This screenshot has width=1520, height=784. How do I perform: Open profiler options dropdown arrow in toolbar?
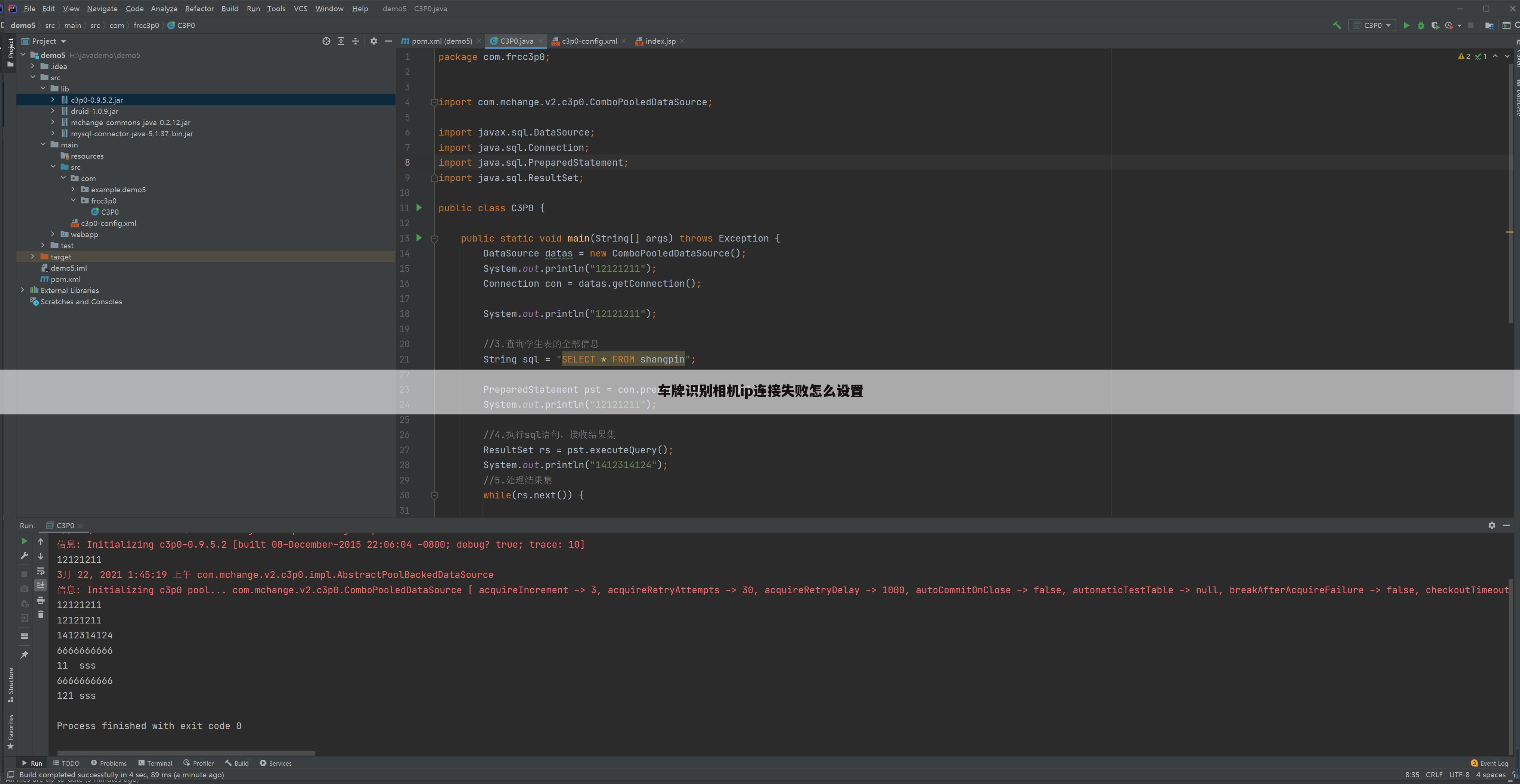coord(1459,25)
